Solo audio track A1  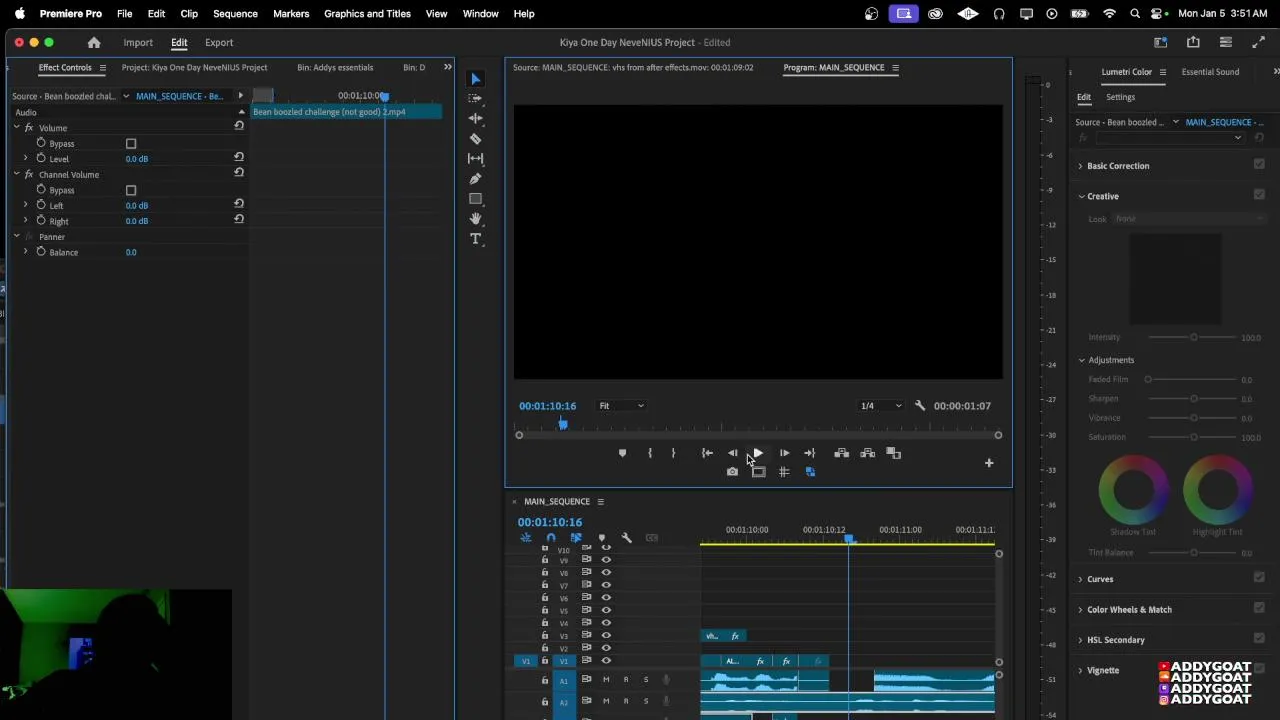[645, 680]
